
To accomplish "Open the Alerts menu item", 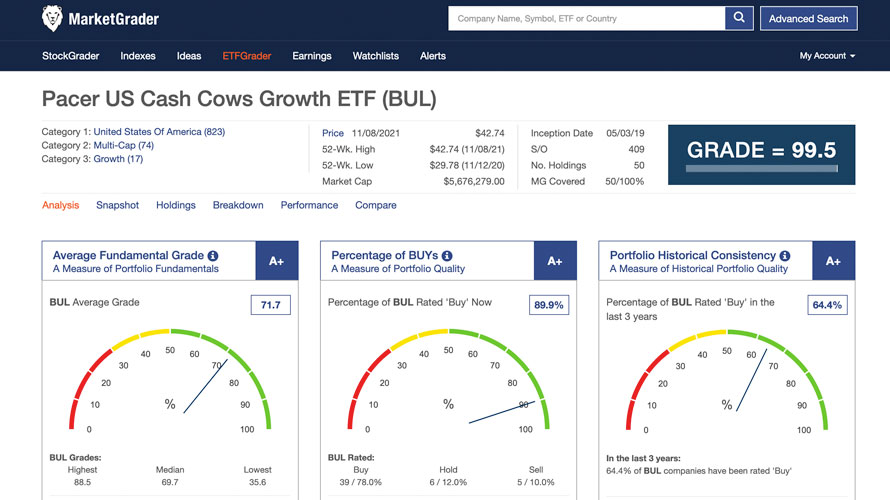I will click(x=433, y=56).
